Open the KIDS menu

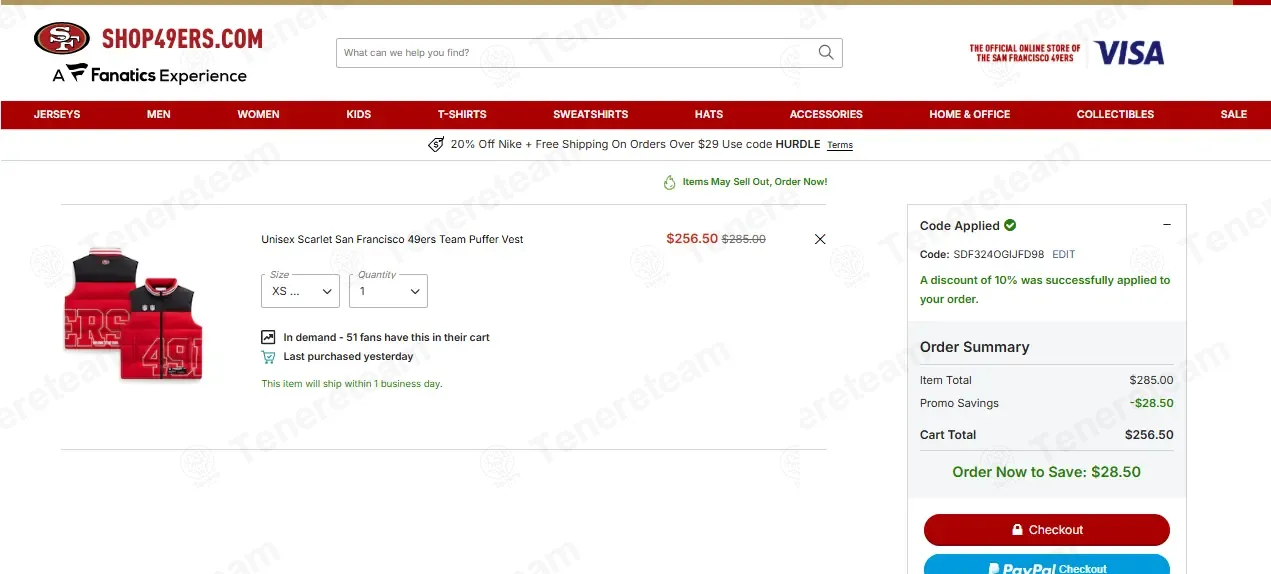(x=359, y=114)
